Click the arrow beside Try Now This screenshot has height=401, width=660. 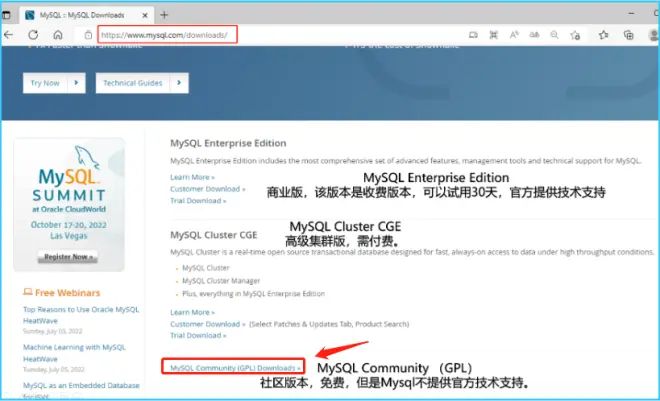coord(76,83)
